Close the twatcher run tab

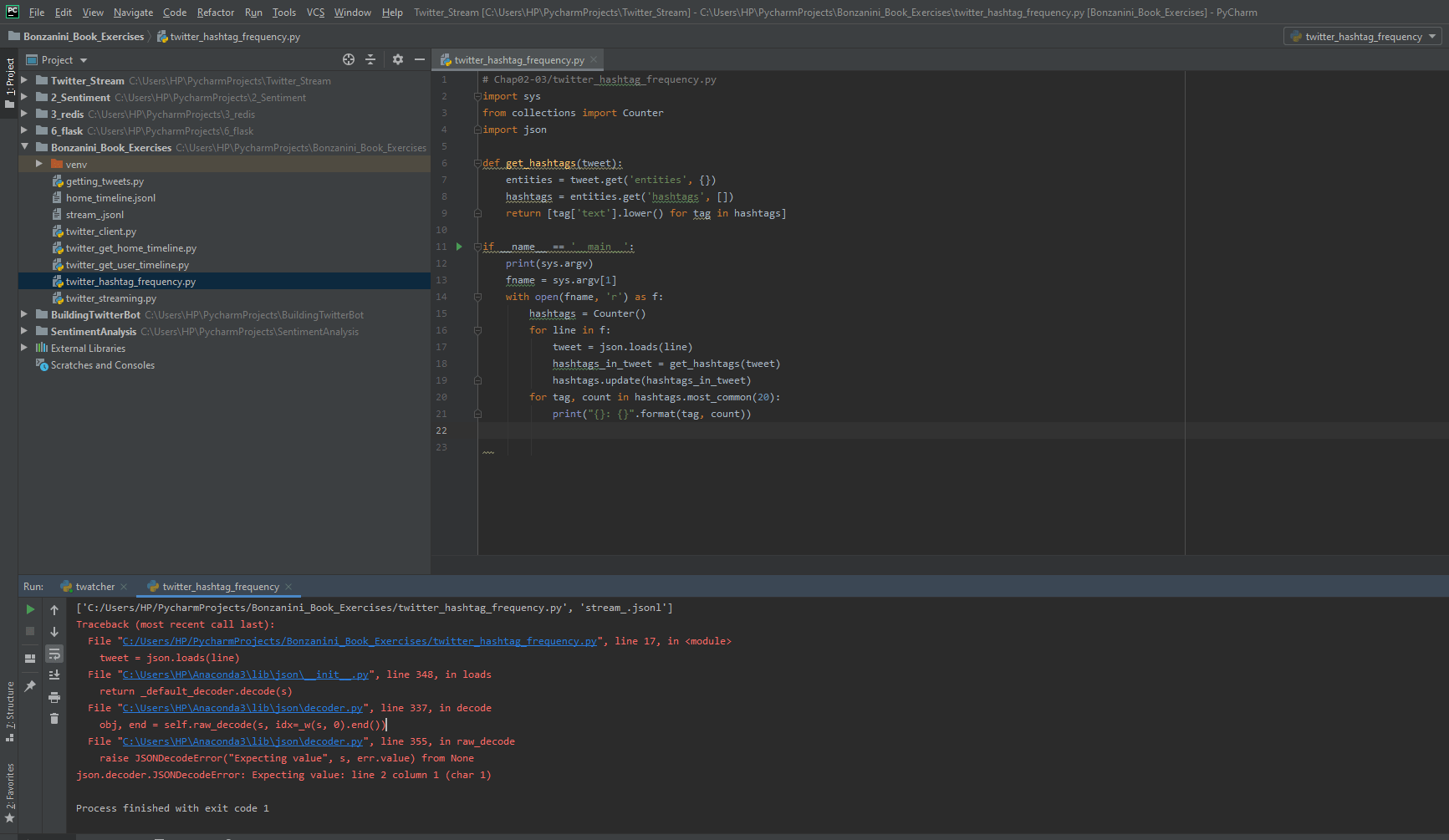(x=124, y=587)
